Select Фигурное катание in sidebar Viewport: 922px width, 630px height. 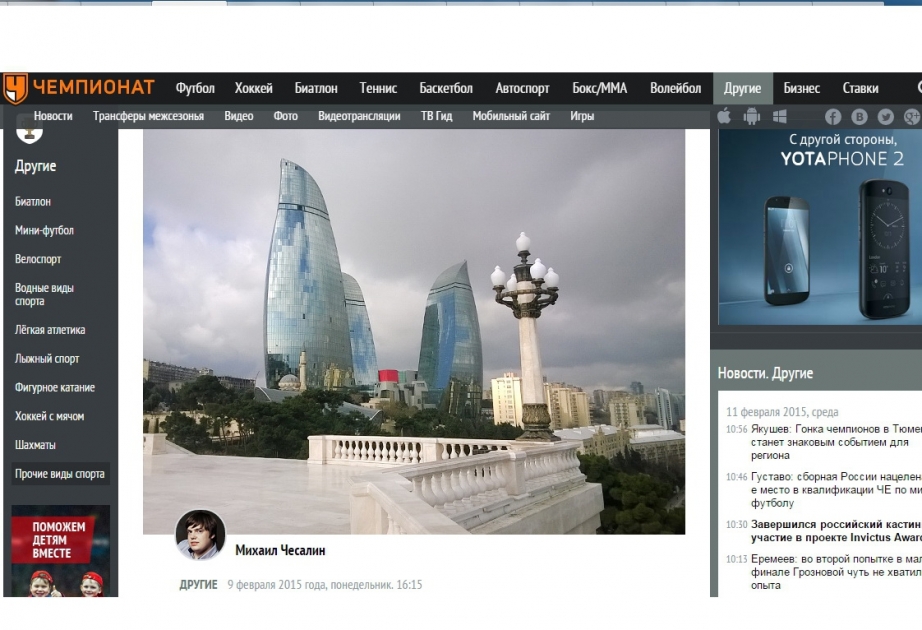pyautogui.click(x=55, y=388)
